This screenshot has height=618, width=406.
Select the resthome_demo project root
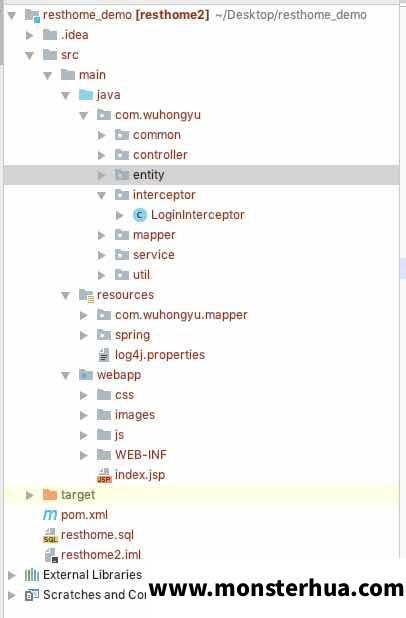click(126, 15)
